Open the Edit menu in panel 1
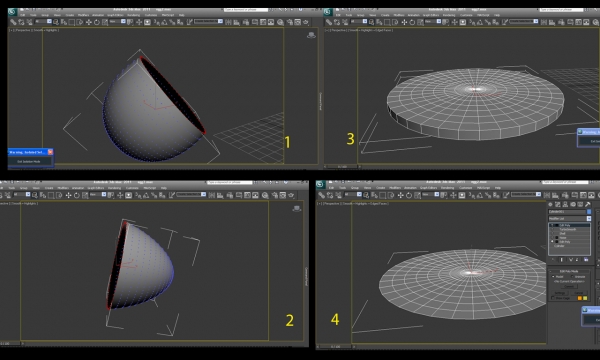600x360 pixels. [x=23, y=15]
